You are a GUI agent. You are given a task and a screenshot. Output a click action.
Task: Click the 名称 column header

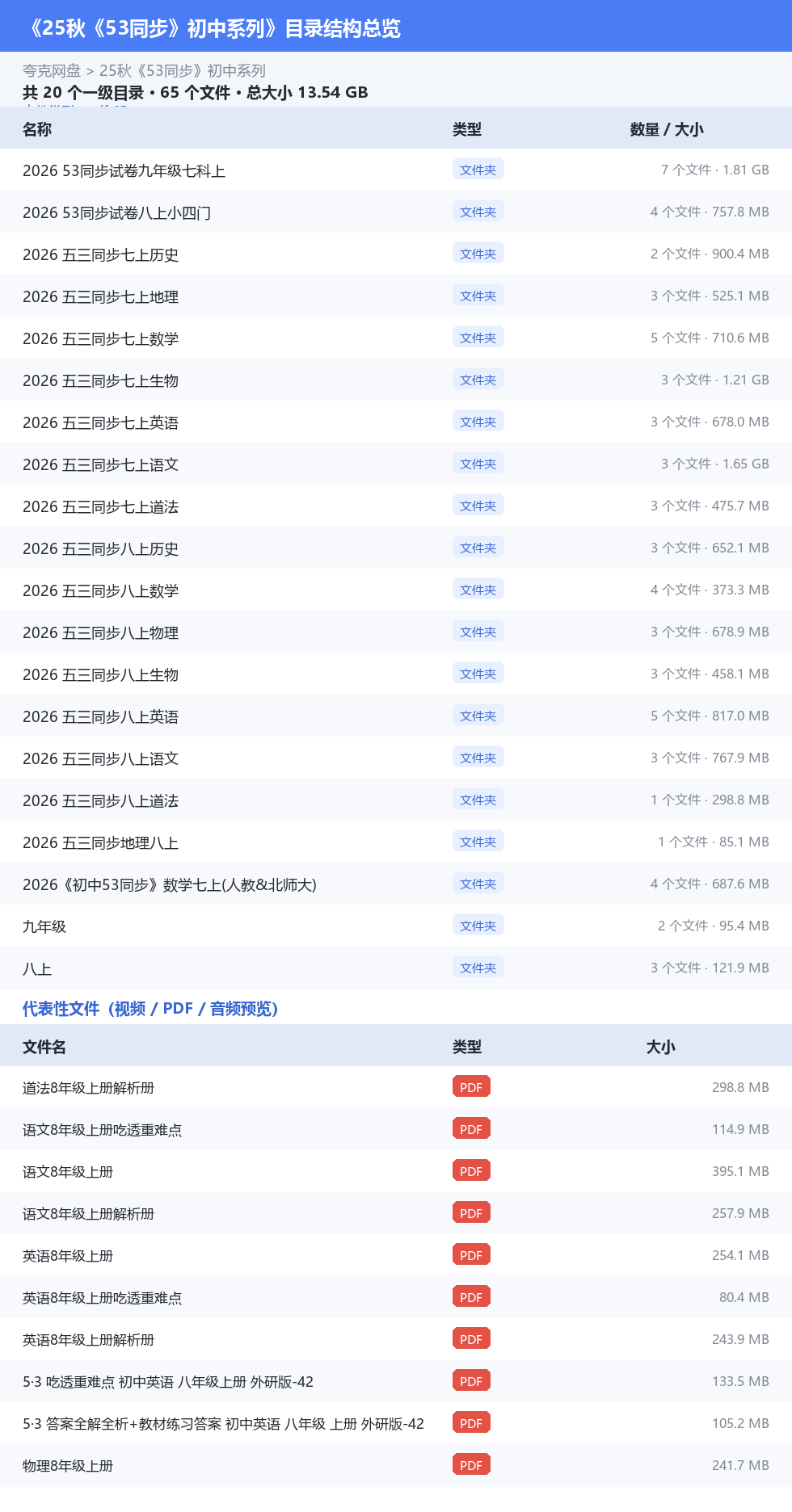pyautogui.click(x=37, y=129)
